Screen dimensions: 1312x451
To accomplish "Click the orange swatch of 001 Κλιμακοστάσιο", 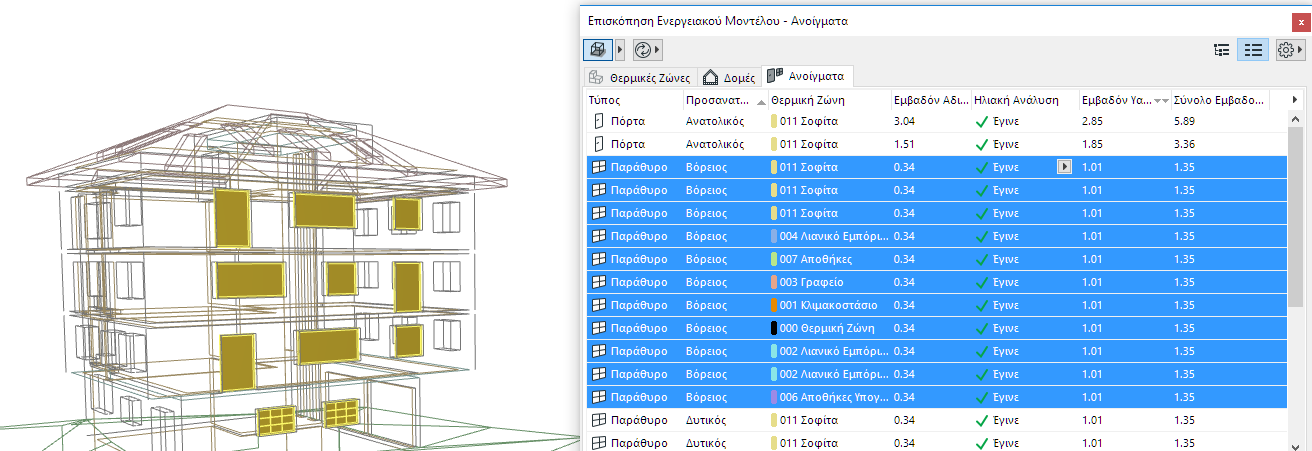I will [774, 305].
